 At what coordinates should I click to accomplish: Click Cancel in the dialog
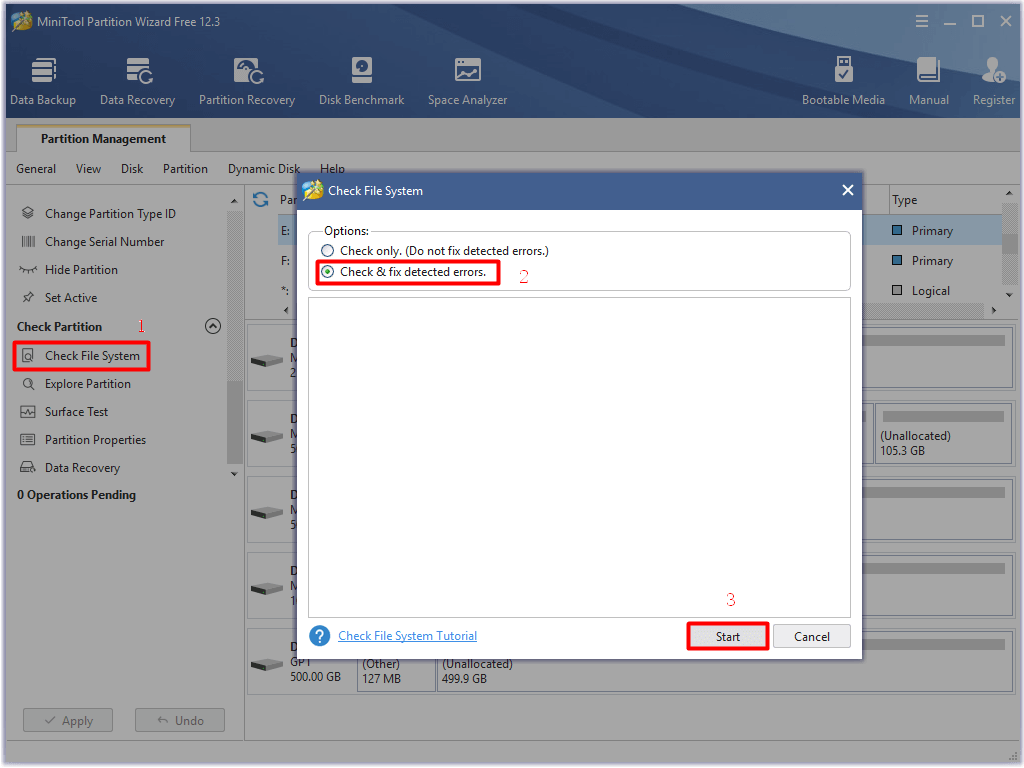point(812,636)
